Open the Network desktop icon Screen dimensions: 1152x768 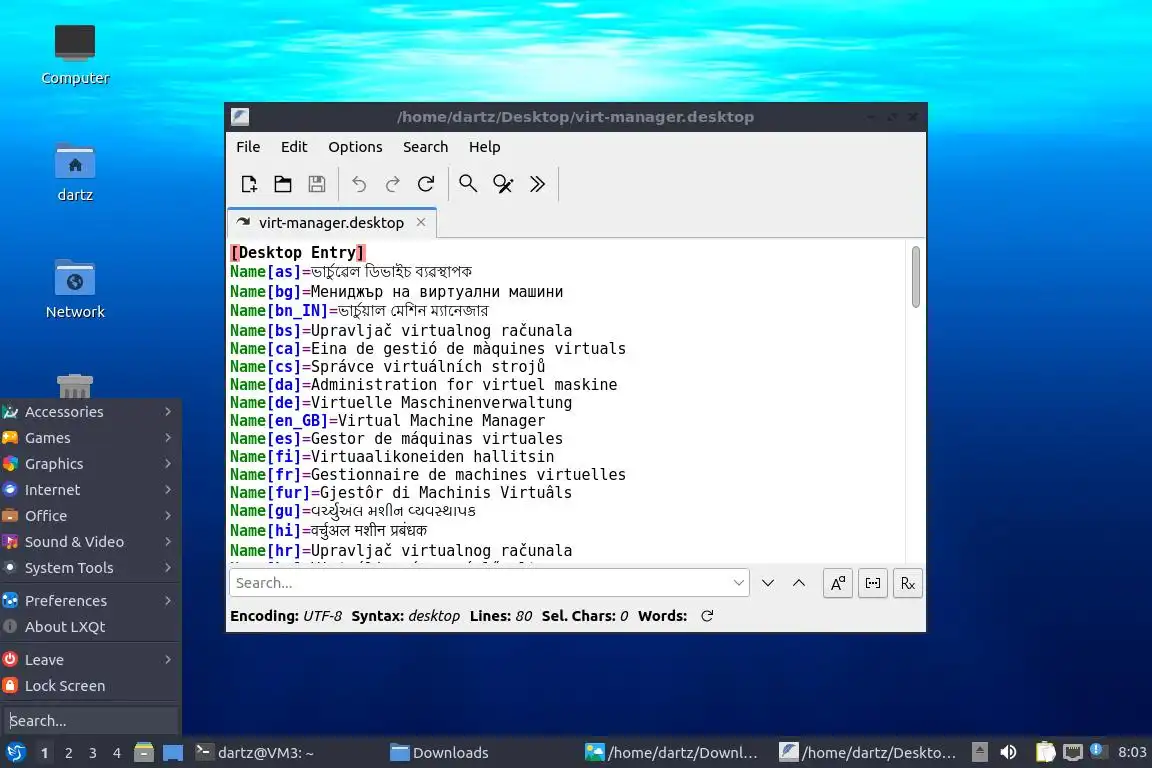(75, 290)
